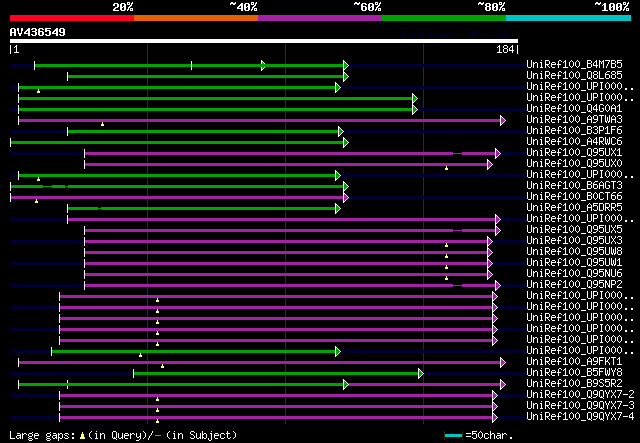Select the purple ~60% identity legend segment
Image resolution: width=640 pixels, height=443 pixels.
coord(320,18)
